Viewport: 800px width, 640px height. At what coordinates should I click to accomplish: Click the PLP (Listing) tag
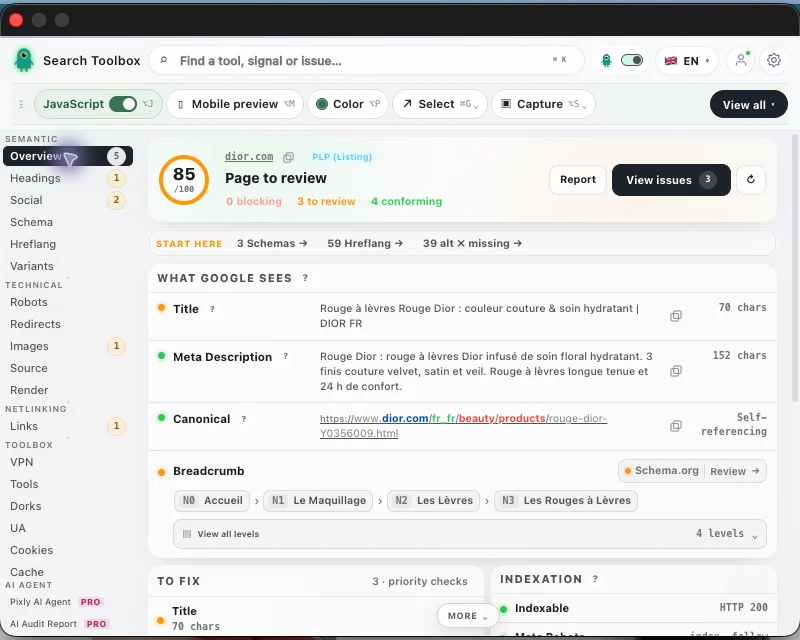click(342, 157)
